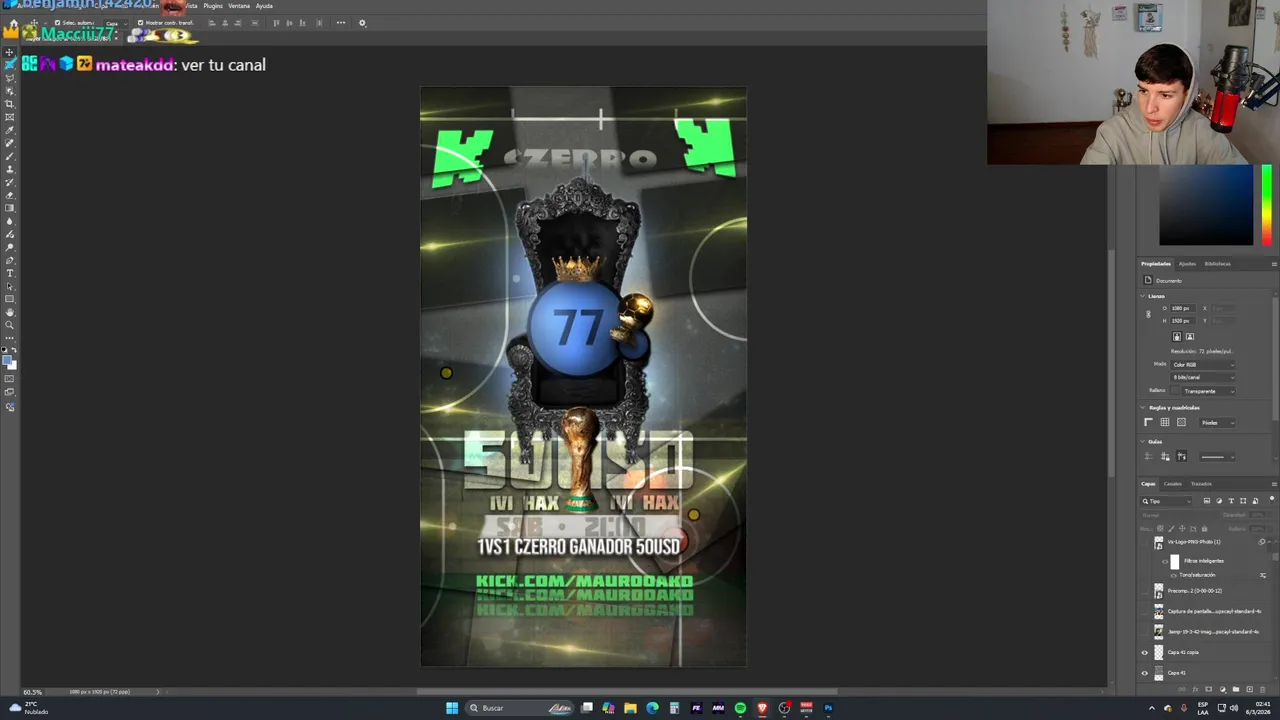Select the Object Selection tool

10,91
